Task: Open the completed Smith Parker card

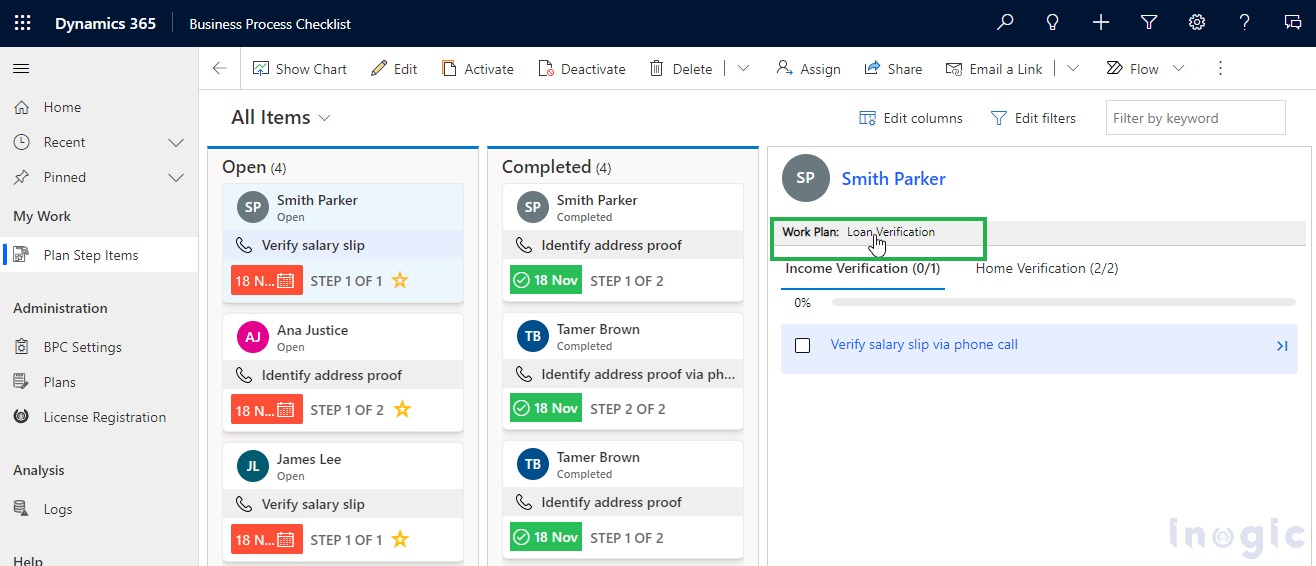Action: [x=623, y=243]
